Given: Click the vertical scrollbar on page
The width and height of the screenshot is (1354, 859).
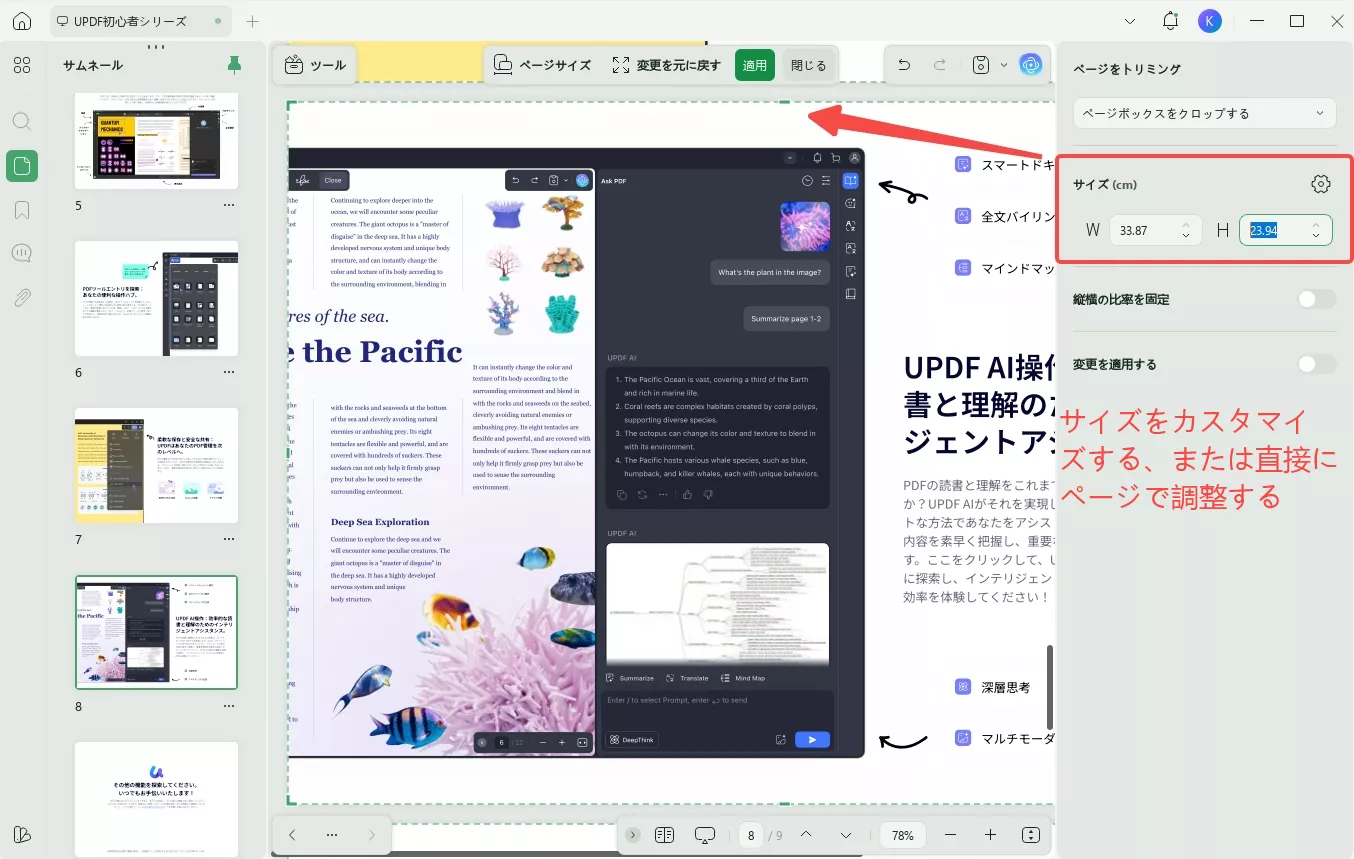Looking at the screenshot, I should [1049, 687].
